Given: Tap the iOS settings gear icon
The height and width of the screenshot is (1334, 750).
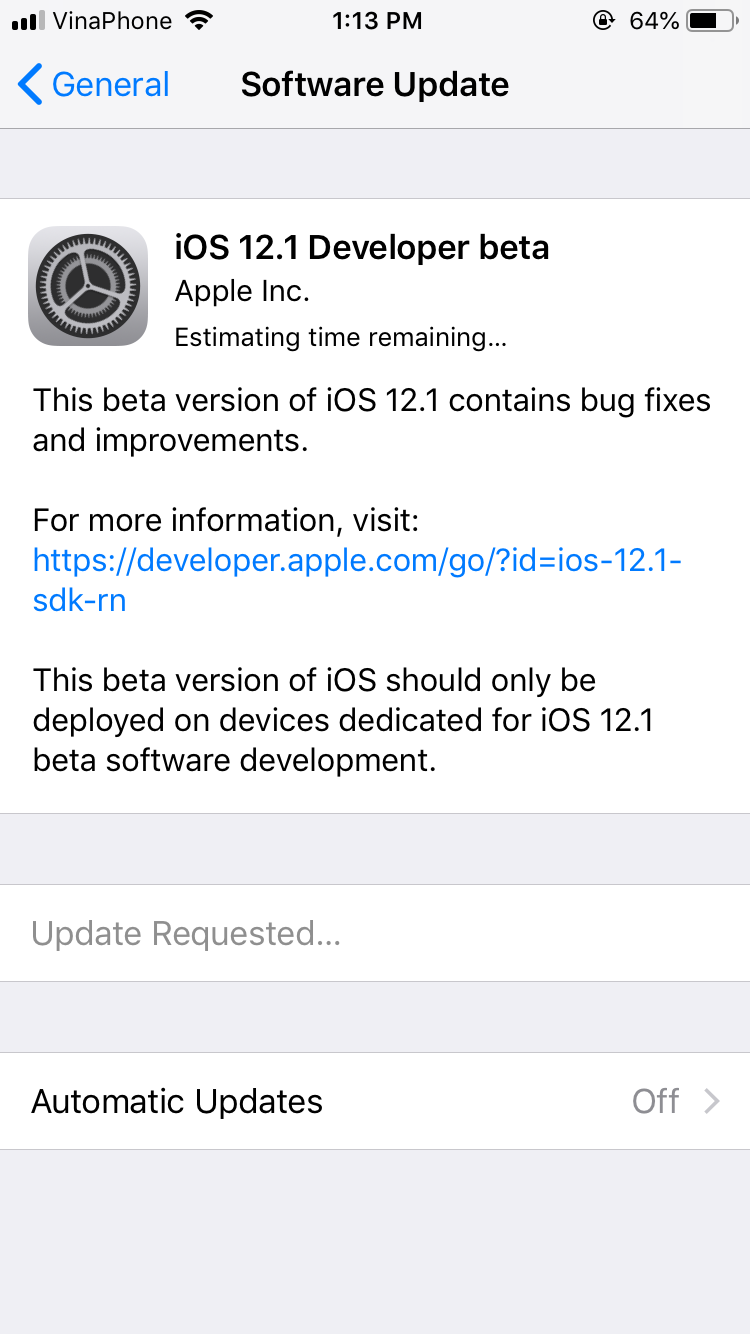Looking at the screenshot, I should pos(88,286).
